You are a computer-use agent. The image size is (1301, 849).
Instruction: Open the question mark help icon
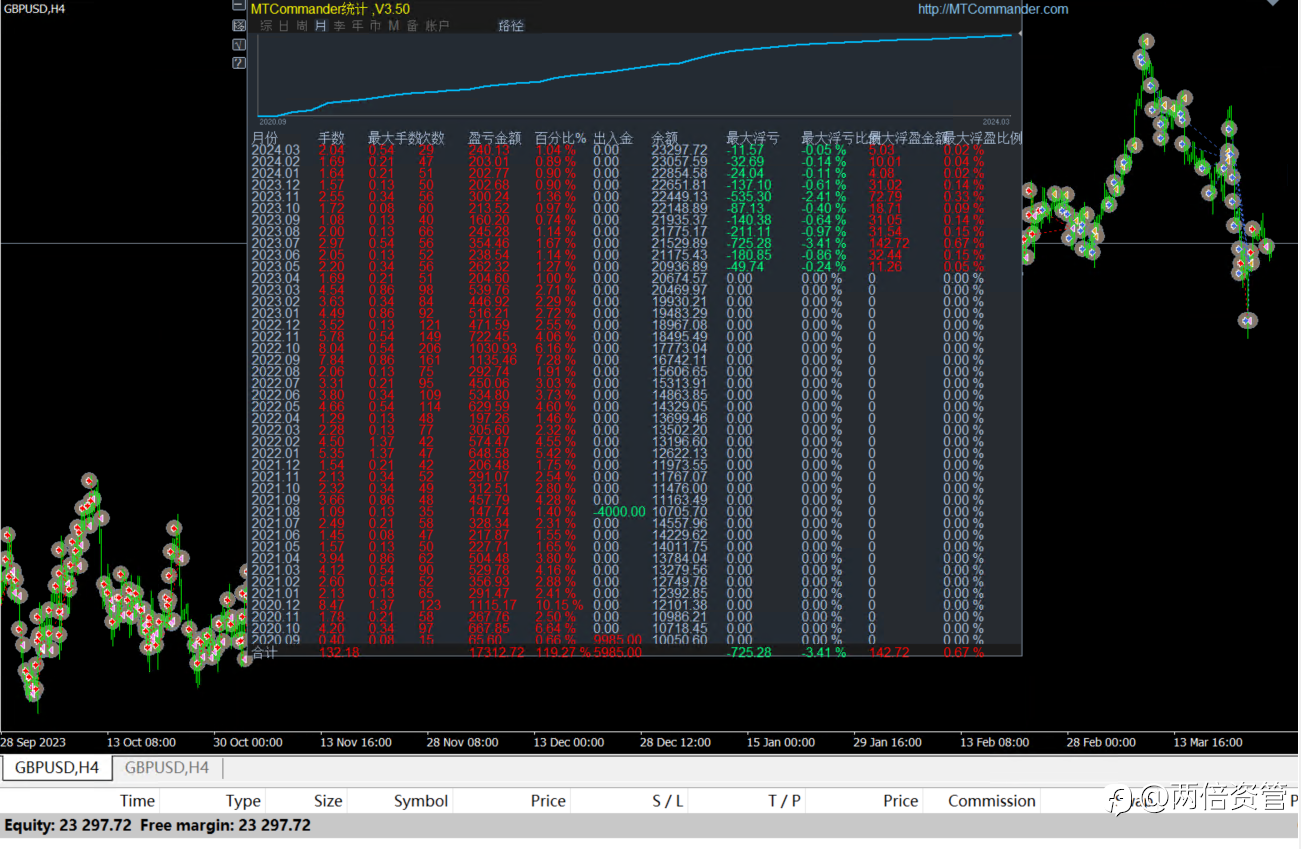pyautogui.click(x=239, y=63)
